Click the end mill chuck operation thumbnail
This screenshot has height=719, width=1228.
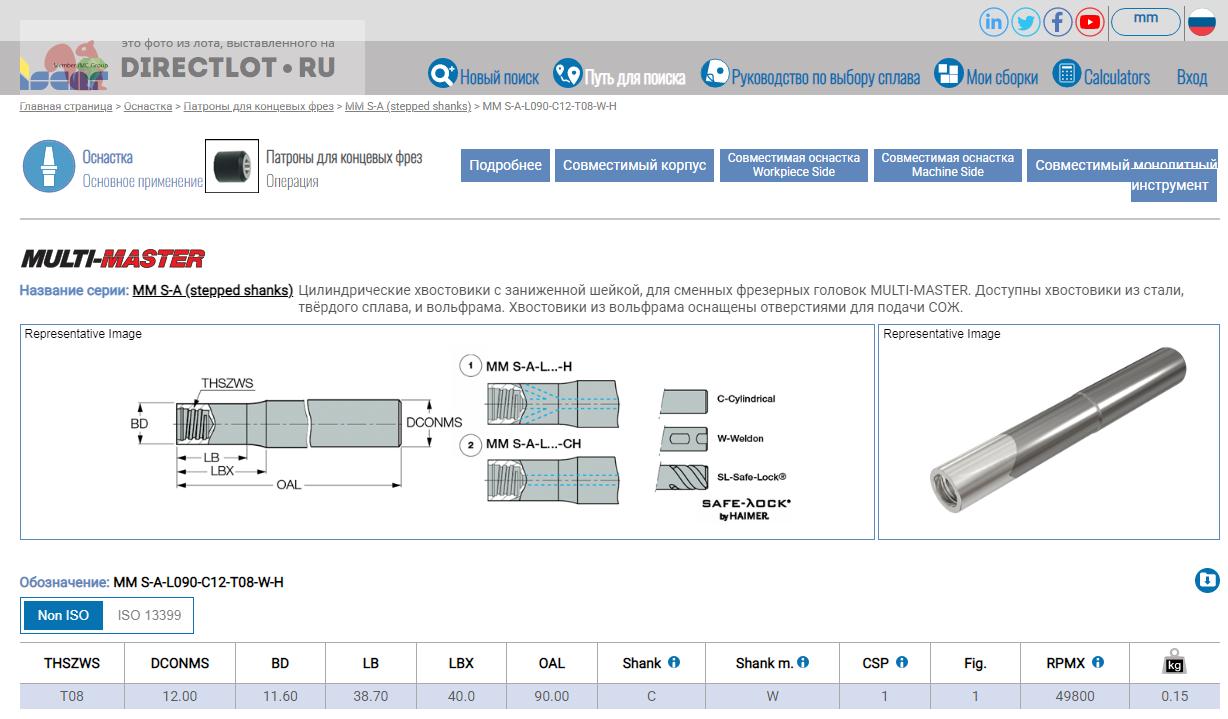tap(232, 166)
